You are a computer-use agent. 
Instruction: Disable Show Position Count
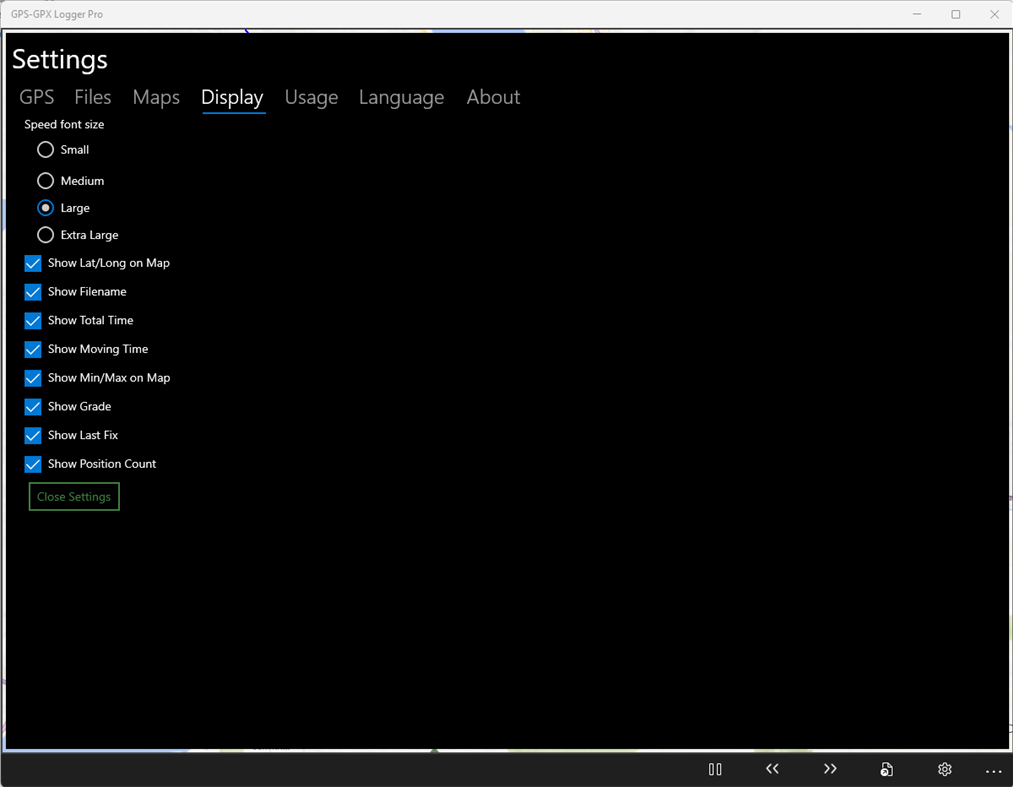tap(32, 464)
